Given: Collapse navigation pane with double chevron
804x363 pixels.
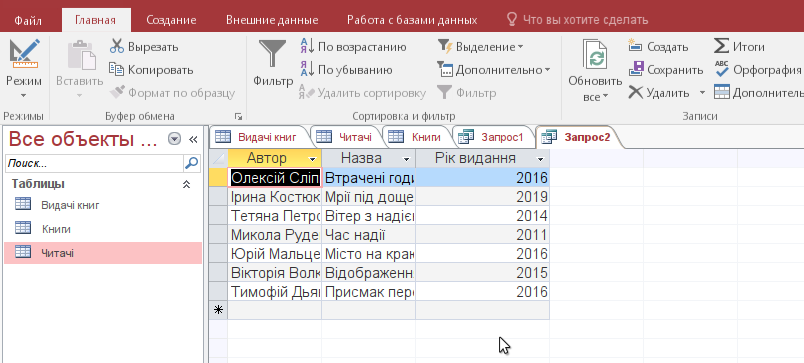Looking at the screenshot, I should click(193, 139).
